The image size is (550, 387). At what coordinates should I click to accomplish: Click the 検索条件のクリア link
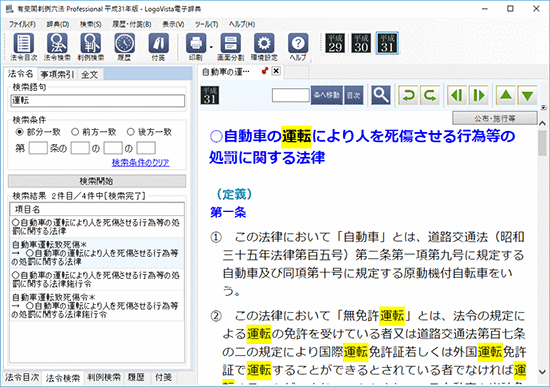140,163
